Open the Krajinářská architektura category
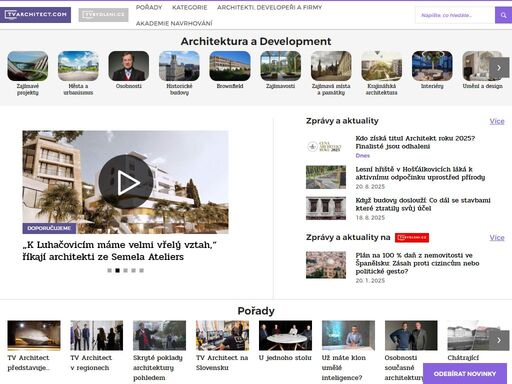The width and height of the screenshot is (512, 384). tap(382, 66)
